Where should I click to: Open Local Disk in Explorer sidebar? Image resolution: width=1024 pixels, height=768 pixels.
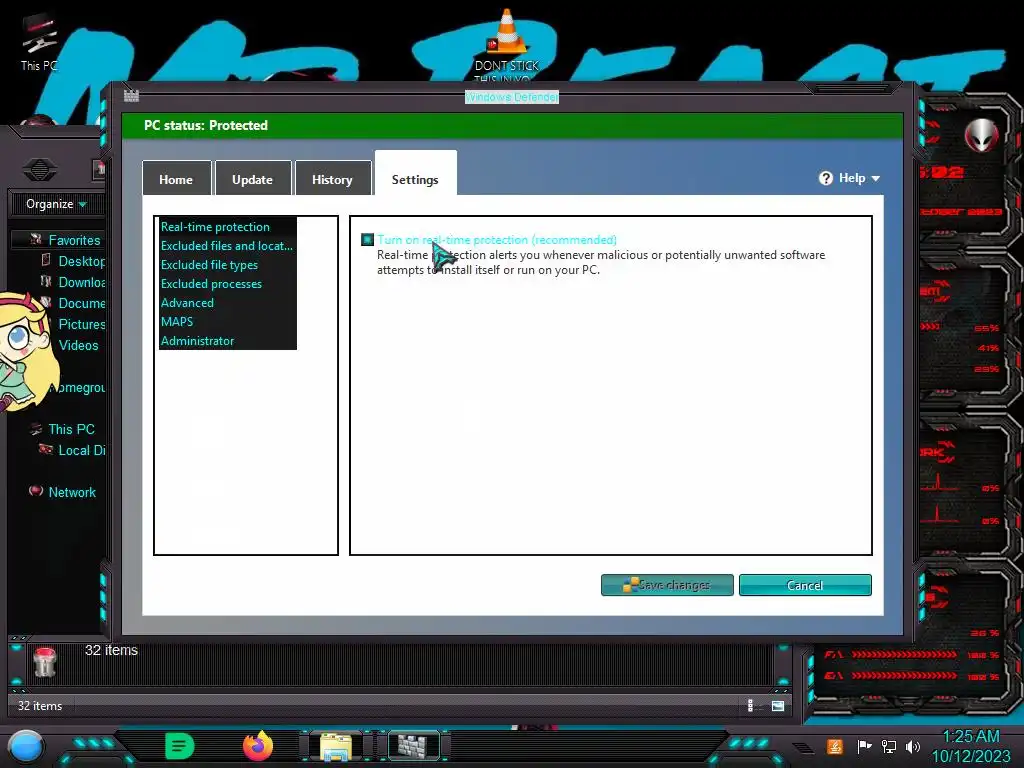click(x=81, y=450)
